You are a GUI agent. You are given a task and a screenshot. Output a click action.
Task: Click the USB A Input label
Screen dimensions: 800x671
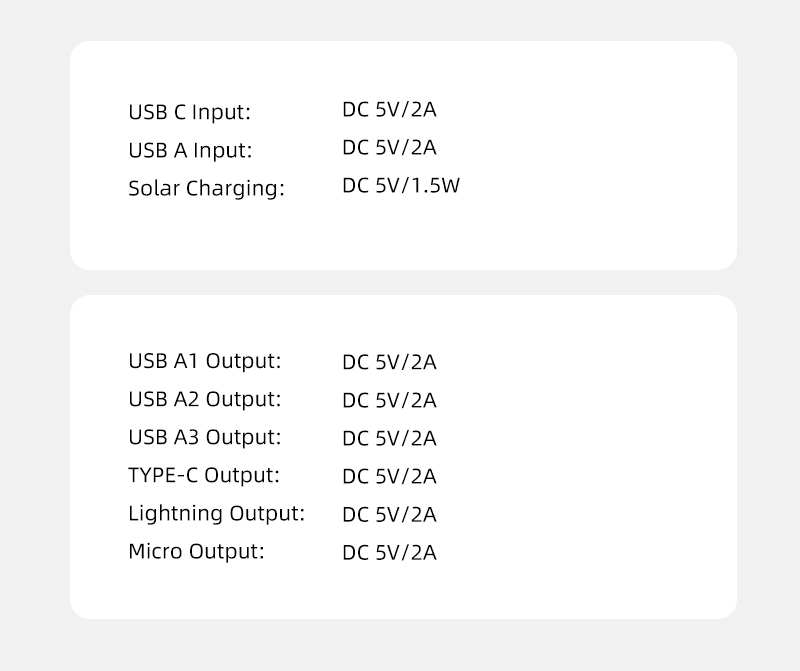190,150
